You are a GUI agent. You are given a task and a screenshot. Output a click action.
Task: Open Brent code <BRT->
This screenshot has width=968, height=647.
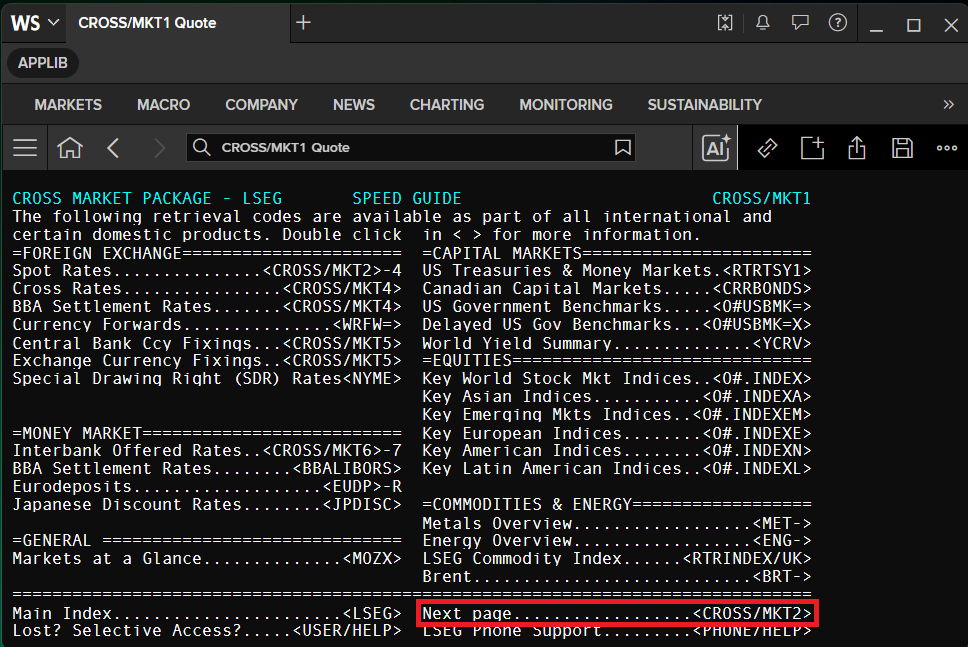[x=782, y=576]
